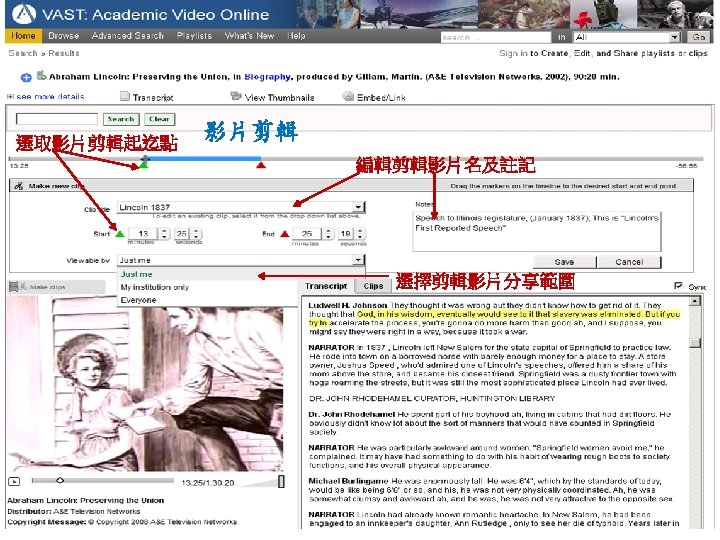
Task: Switch to the Transcript tab
Action: (326, 286)
